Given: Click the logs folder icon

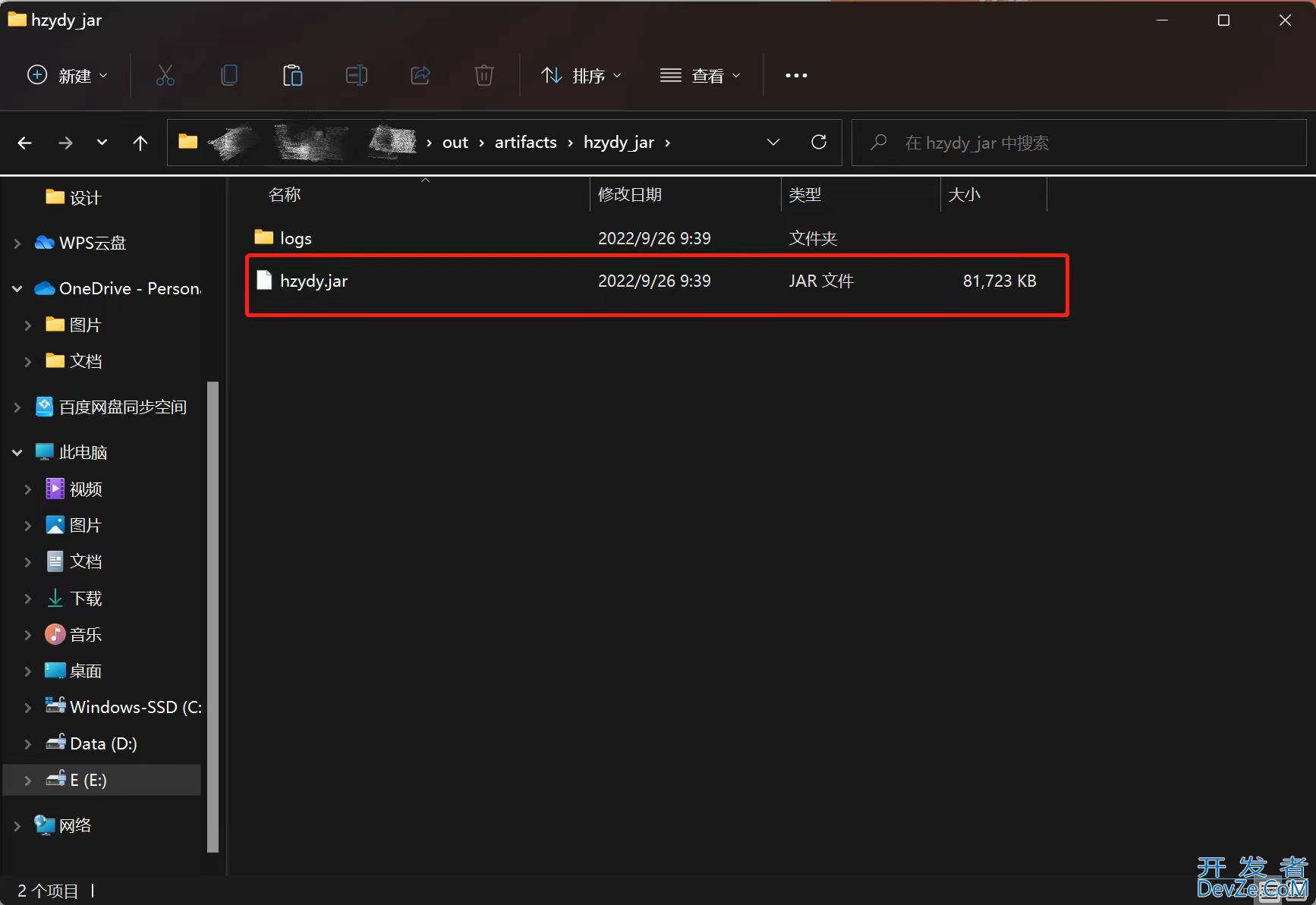Looking at the screenshot, I should [x=264, y=237].
